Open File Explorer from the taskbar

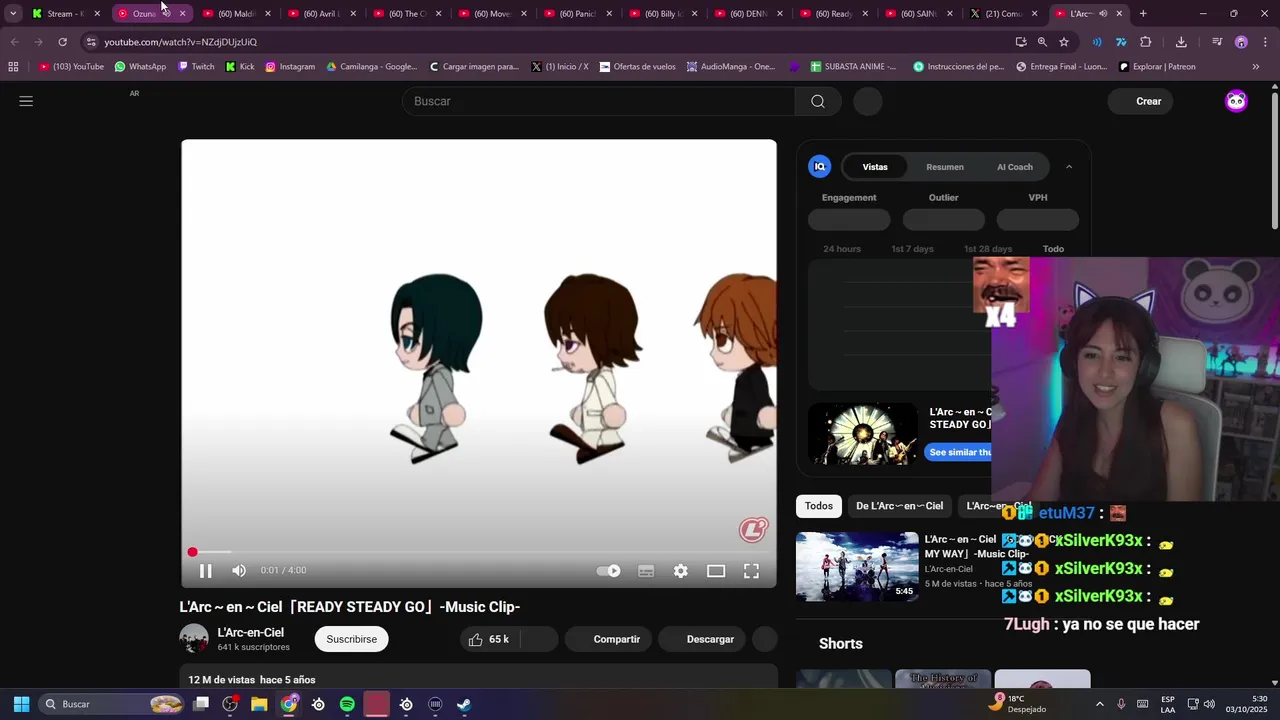(259, 704)
